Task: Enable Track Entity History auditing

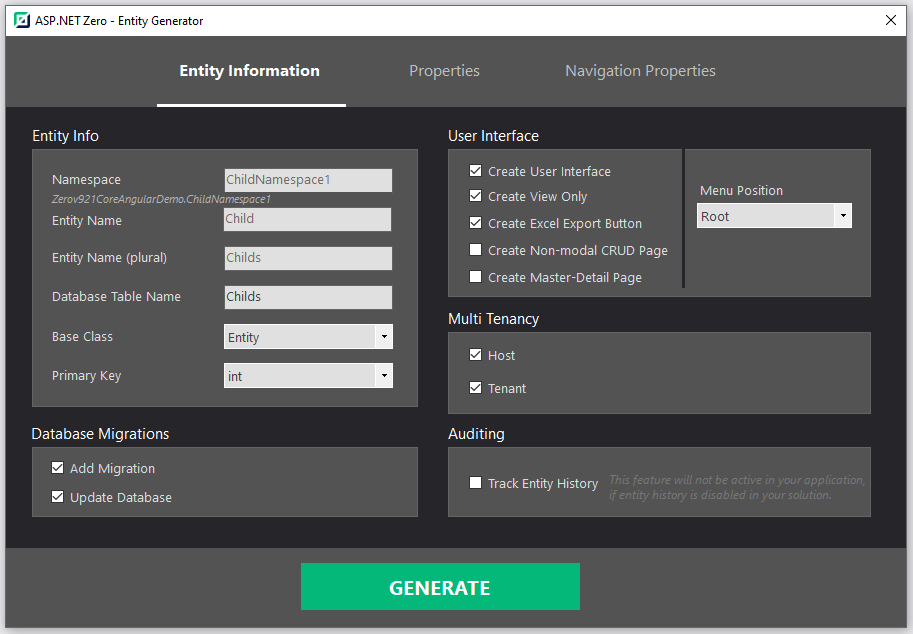Action: click(475, 482)
